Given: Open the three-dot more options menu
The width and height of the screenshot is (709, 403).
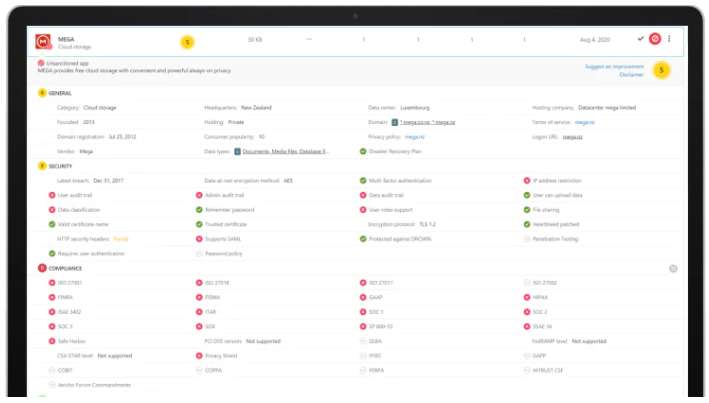Looking at the screenshot, I should point(669,39).
